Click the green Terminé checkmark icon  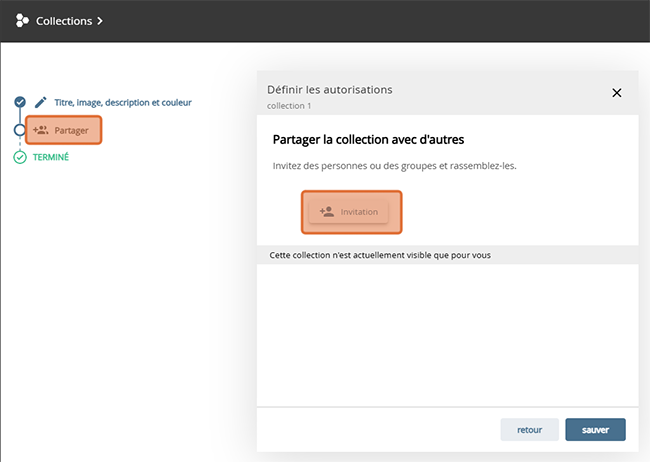click(x=20, y=157)
